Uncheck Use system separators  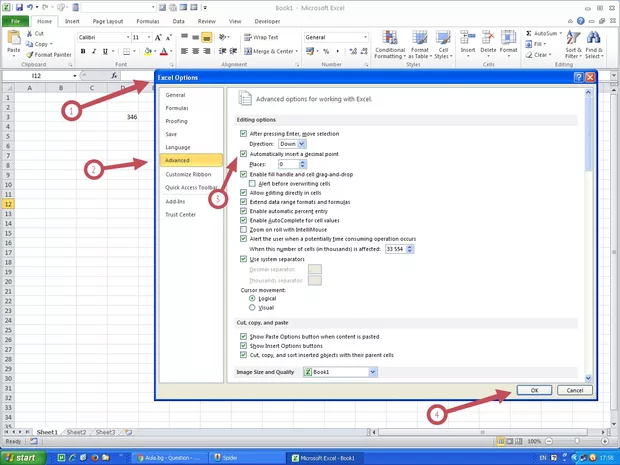click(244, 259)
